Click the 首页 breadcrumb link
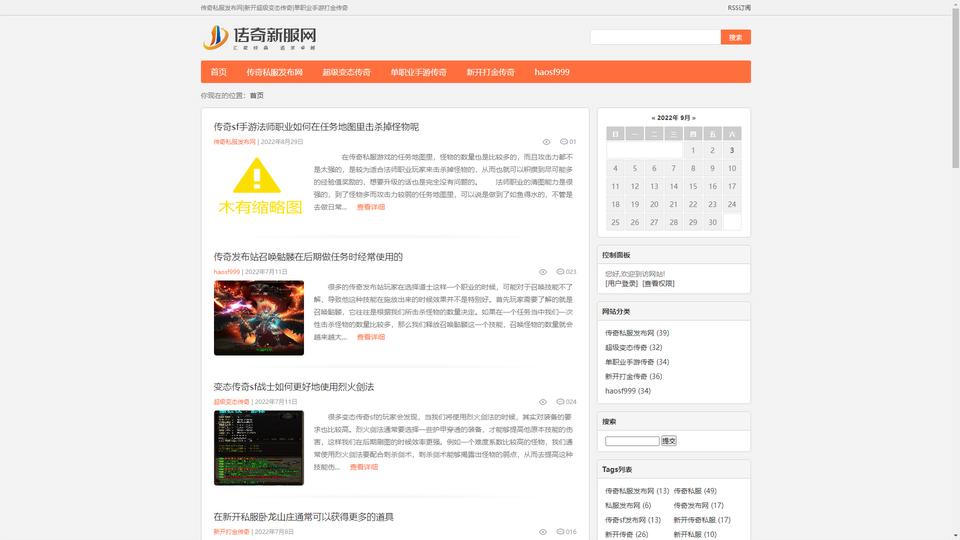The image size is (960, 540). point(257,96)
